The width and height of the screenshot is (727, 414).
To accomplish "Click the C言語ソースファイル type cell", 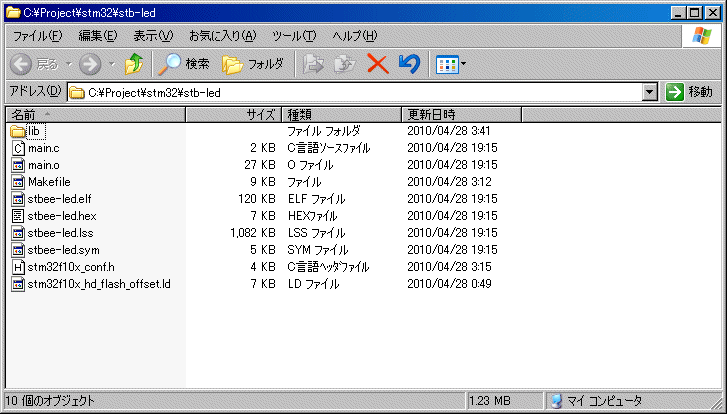I will click(x=329, y=148).
